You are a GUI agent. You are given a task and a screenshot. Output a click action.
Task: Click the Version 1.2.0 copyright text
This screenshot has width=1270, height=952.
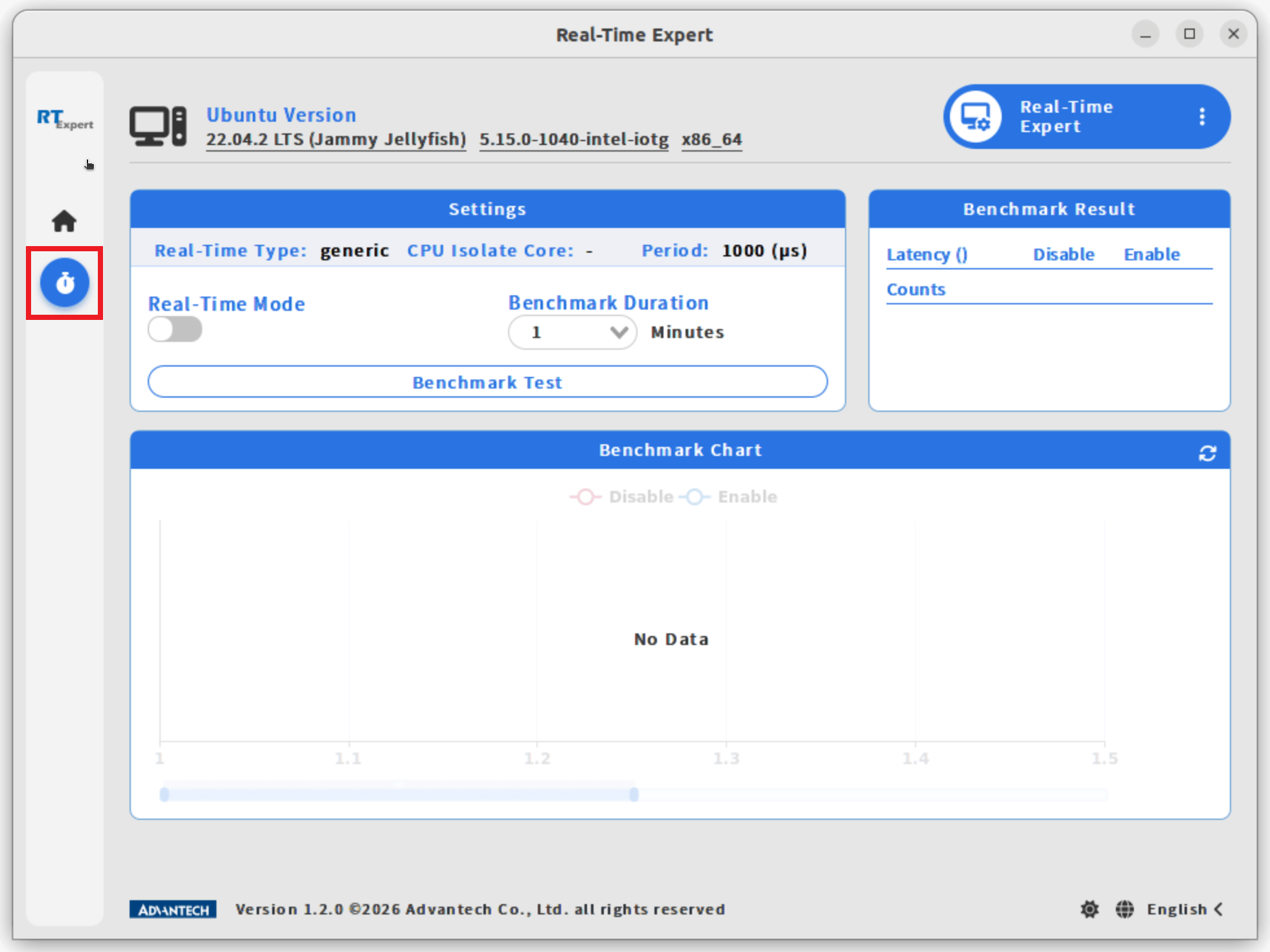tap(480, 909)
